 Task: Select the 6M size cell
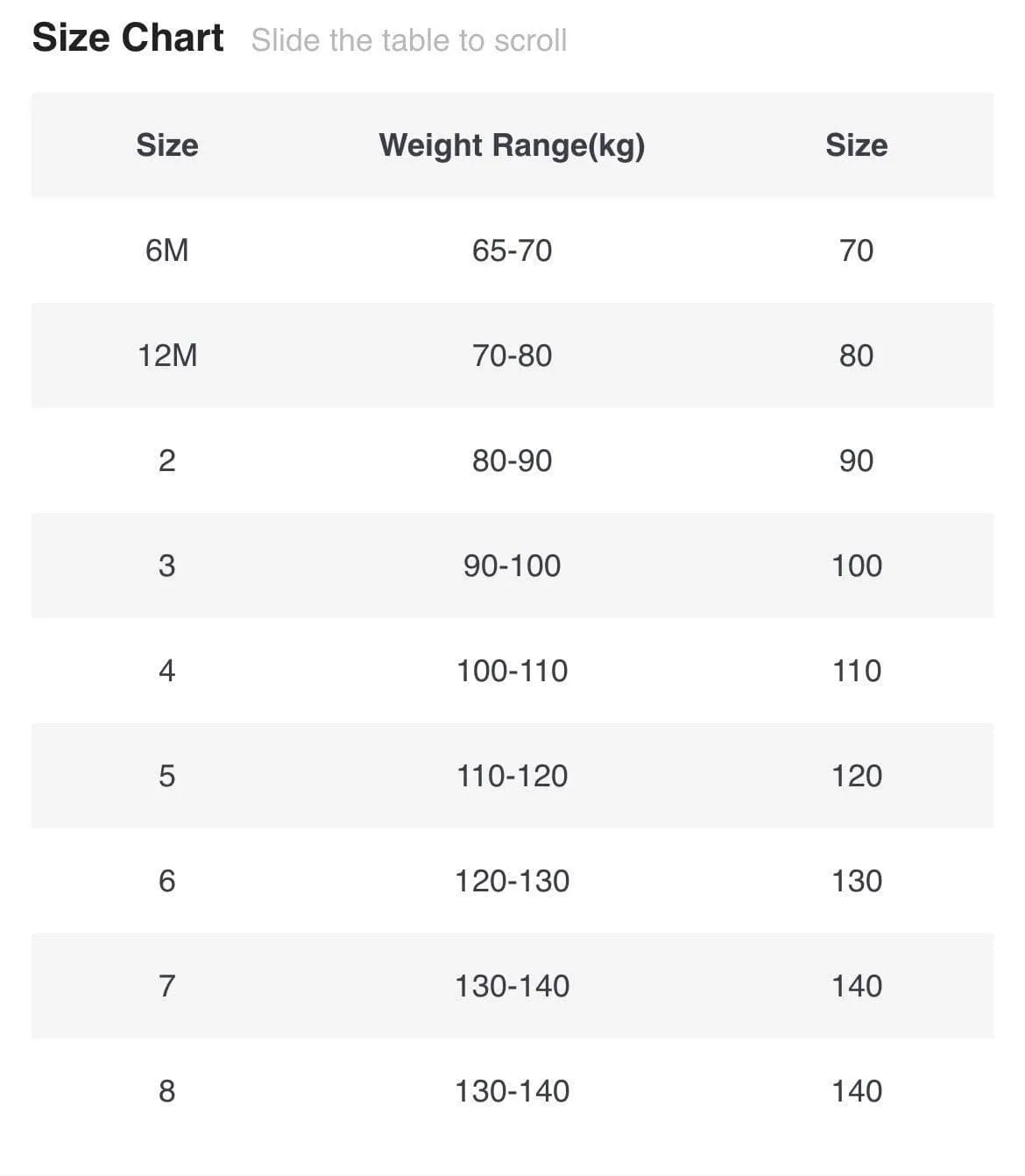pyautogui.click(x=167, y=250)
